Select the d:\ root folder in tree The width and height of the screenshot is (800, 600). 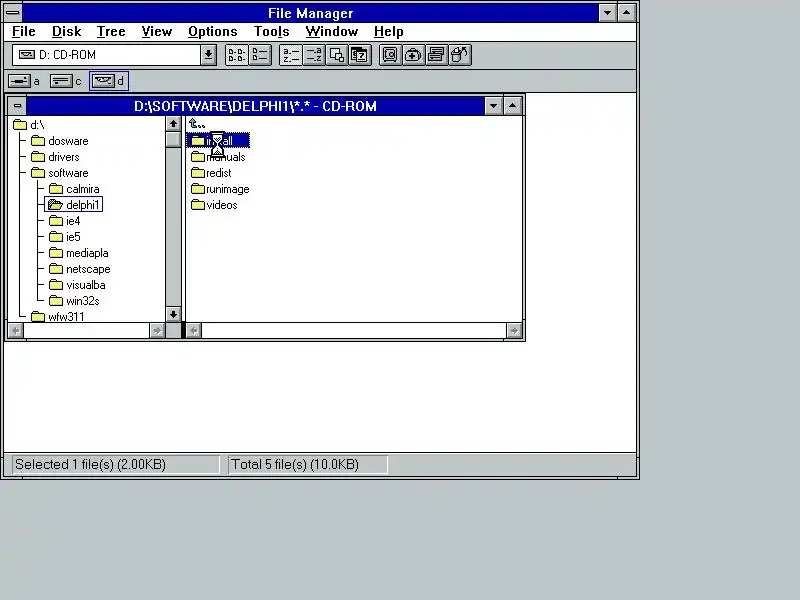click(29, 125)
